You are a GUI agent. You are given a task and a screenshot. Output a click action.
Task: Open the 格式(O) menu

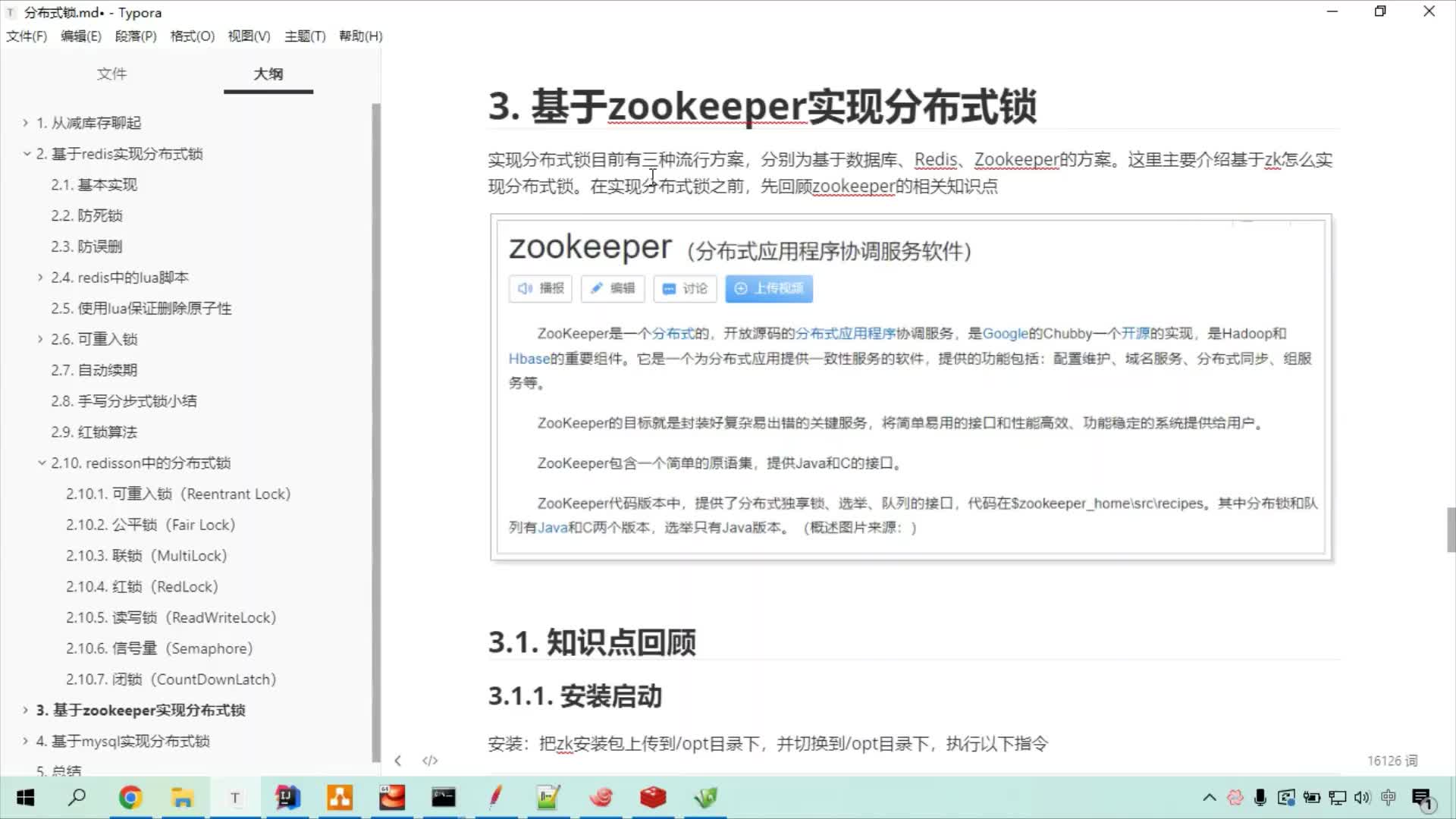click(193, 36)
